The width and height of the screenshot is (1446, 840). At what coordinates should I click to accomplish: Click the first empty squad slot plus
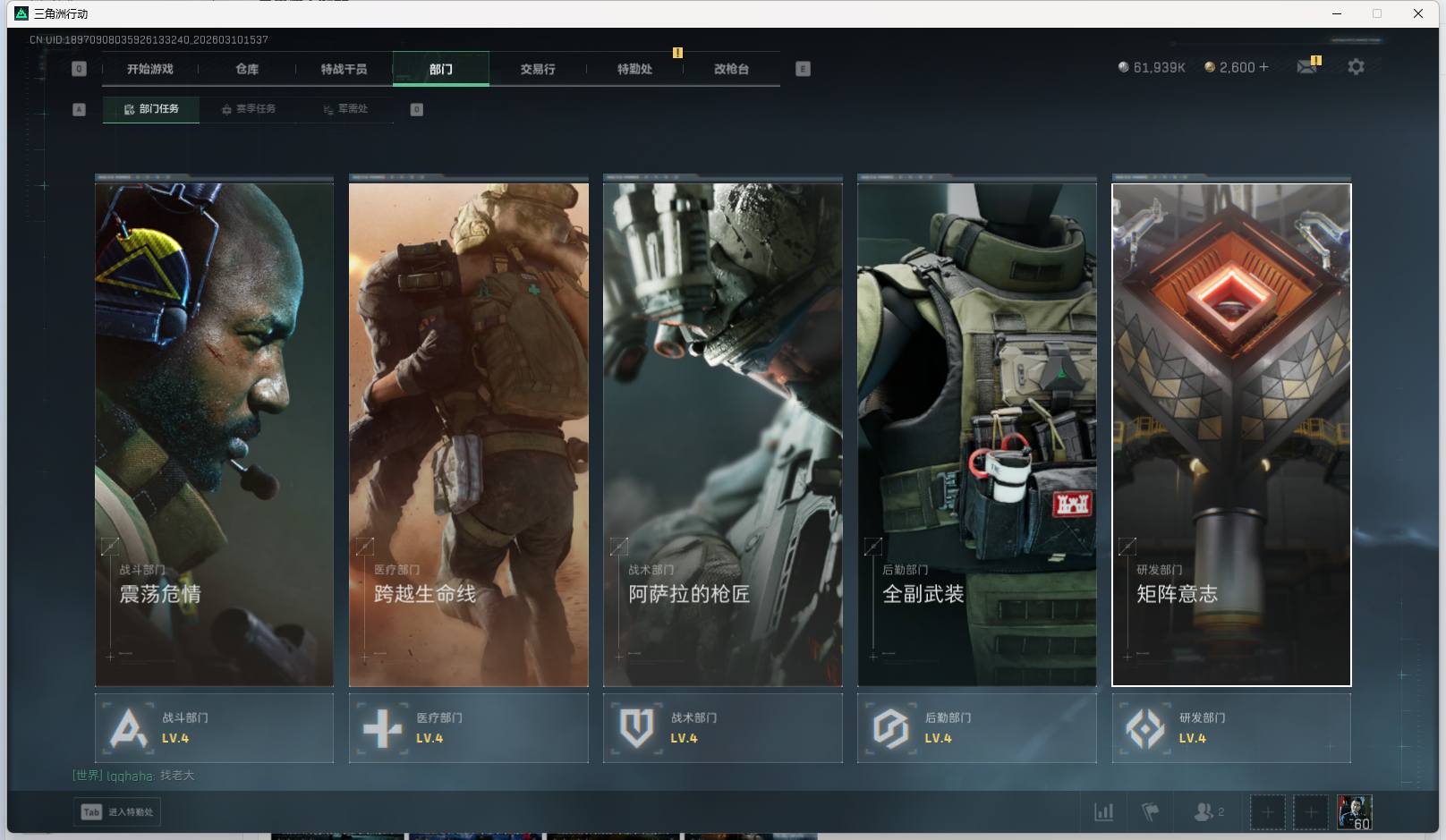point(1267,812)
